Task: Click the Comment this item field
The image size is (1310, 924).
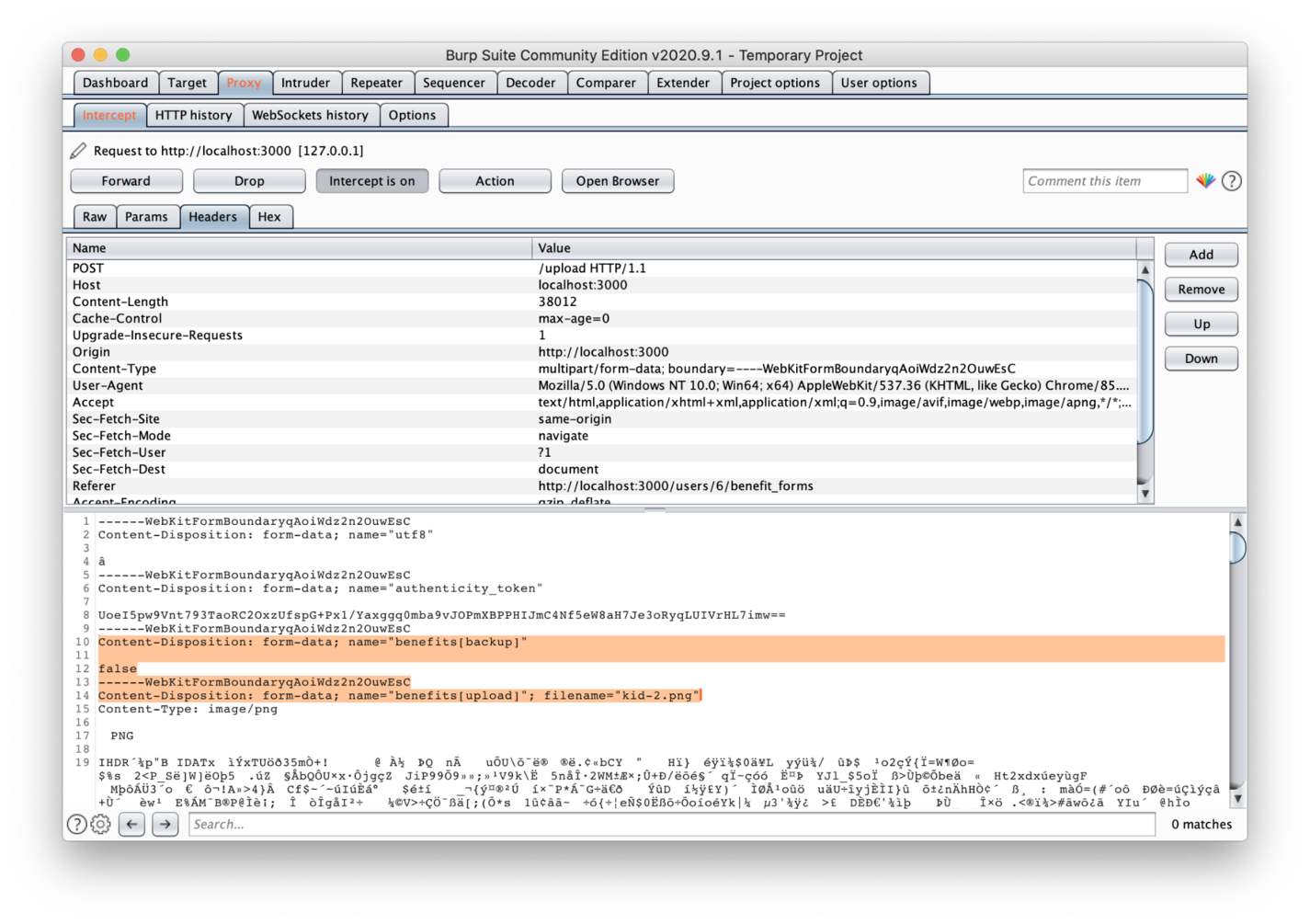Action: coord(1104,181)
